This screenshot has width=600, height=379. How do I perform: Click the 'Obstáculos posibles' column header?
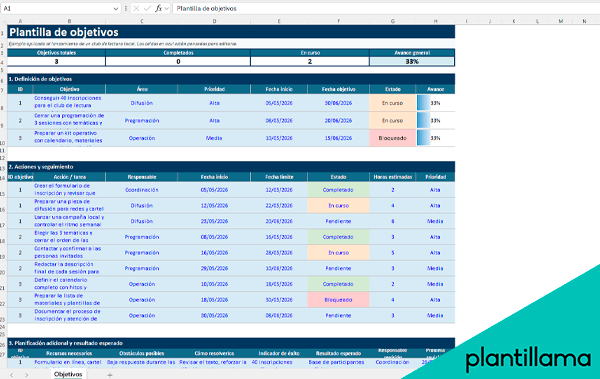pyautogui.click(x=142, y=353)
